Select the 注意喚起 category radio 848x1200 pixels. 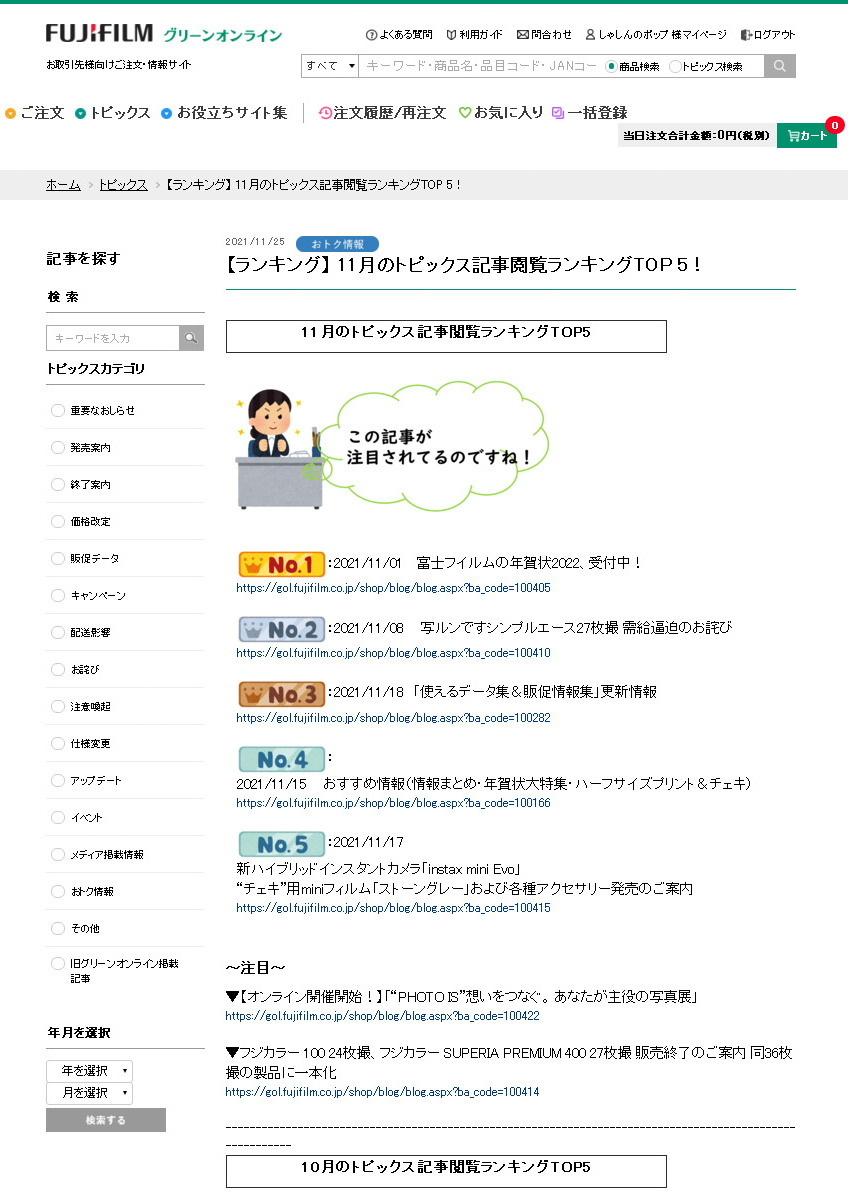57,707
